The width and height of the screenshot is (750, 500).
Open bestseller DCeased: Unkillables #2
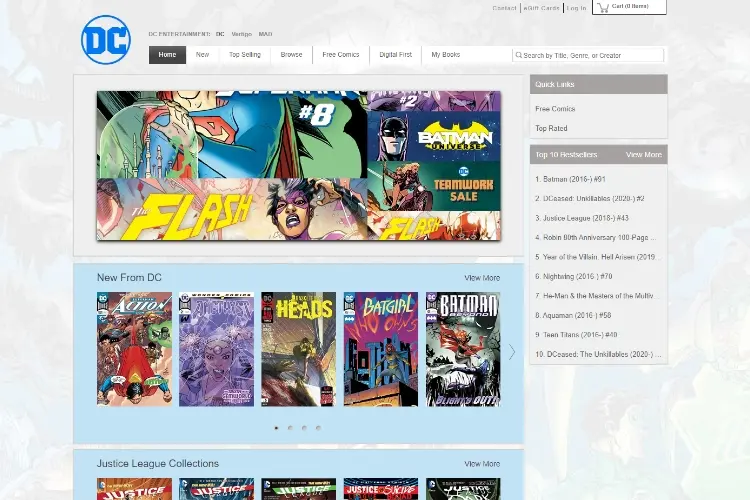click(590, 198)
